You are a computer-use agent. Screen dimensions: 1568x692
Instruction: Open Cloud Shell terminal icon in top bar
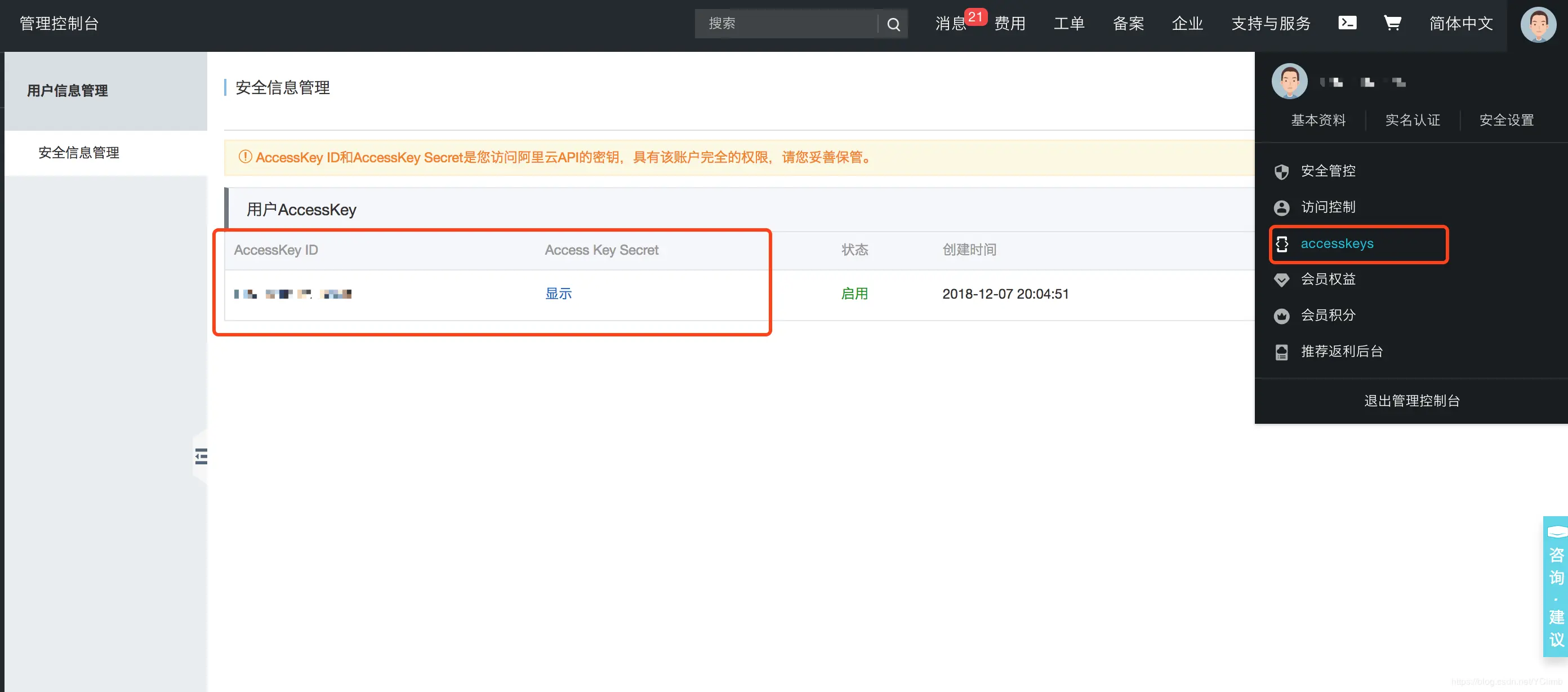point(1347,23)
